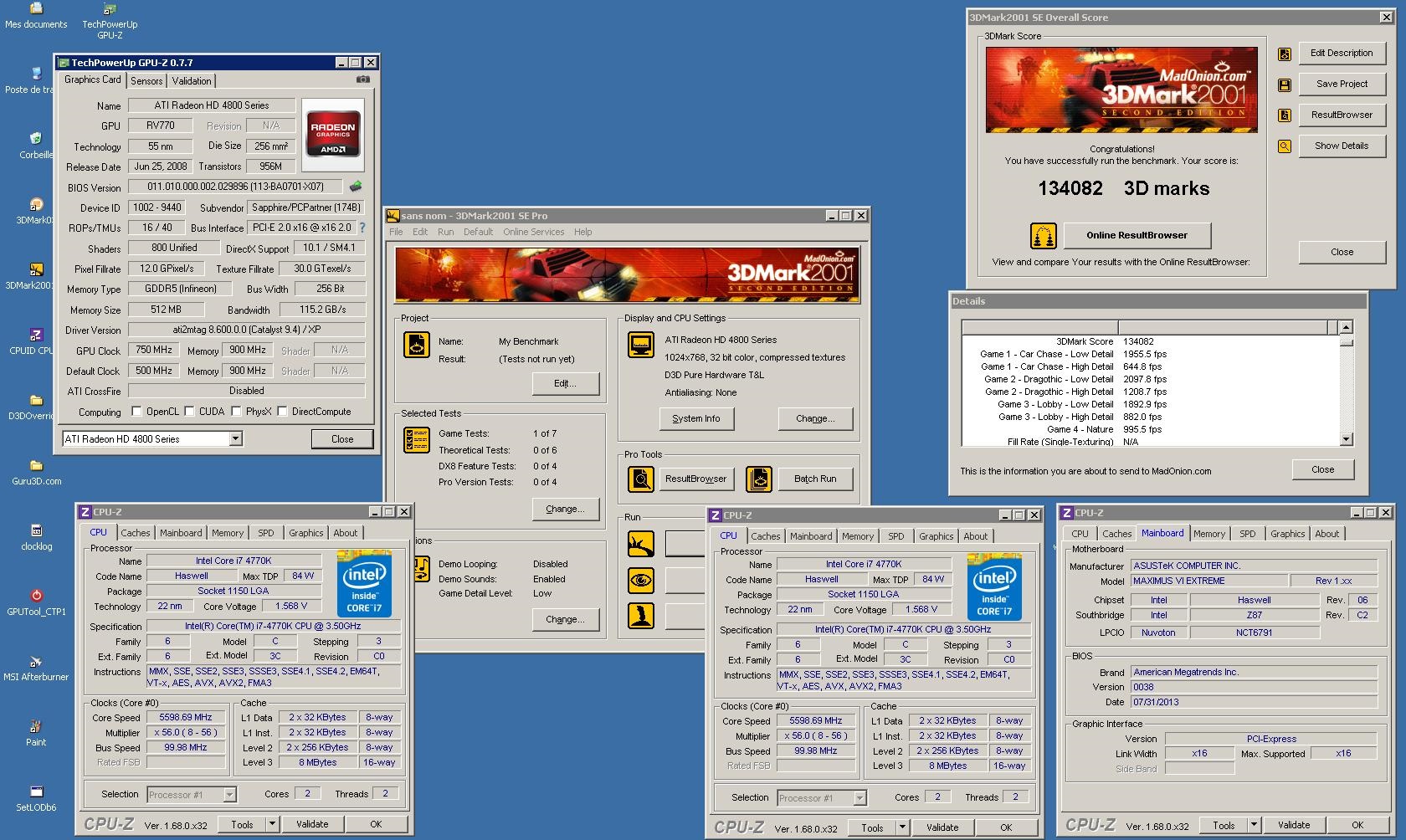This screenshot has width=1406, height=840.
Task: Expand the Tools dropdown arrow in the left CPU-Z window
Action: 272,824
